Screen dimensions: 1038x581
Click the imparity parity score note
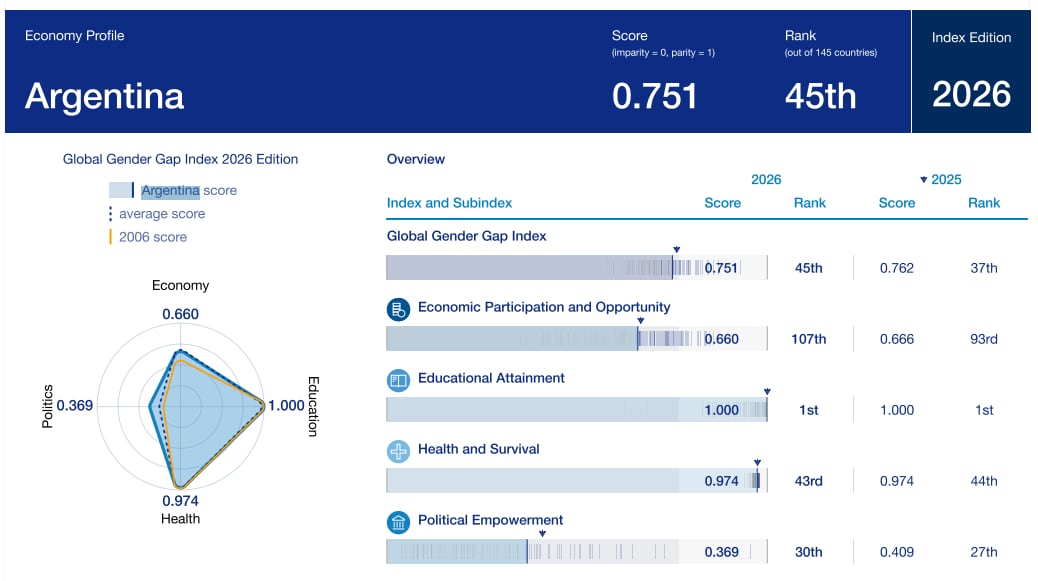(x=663, y=52)
